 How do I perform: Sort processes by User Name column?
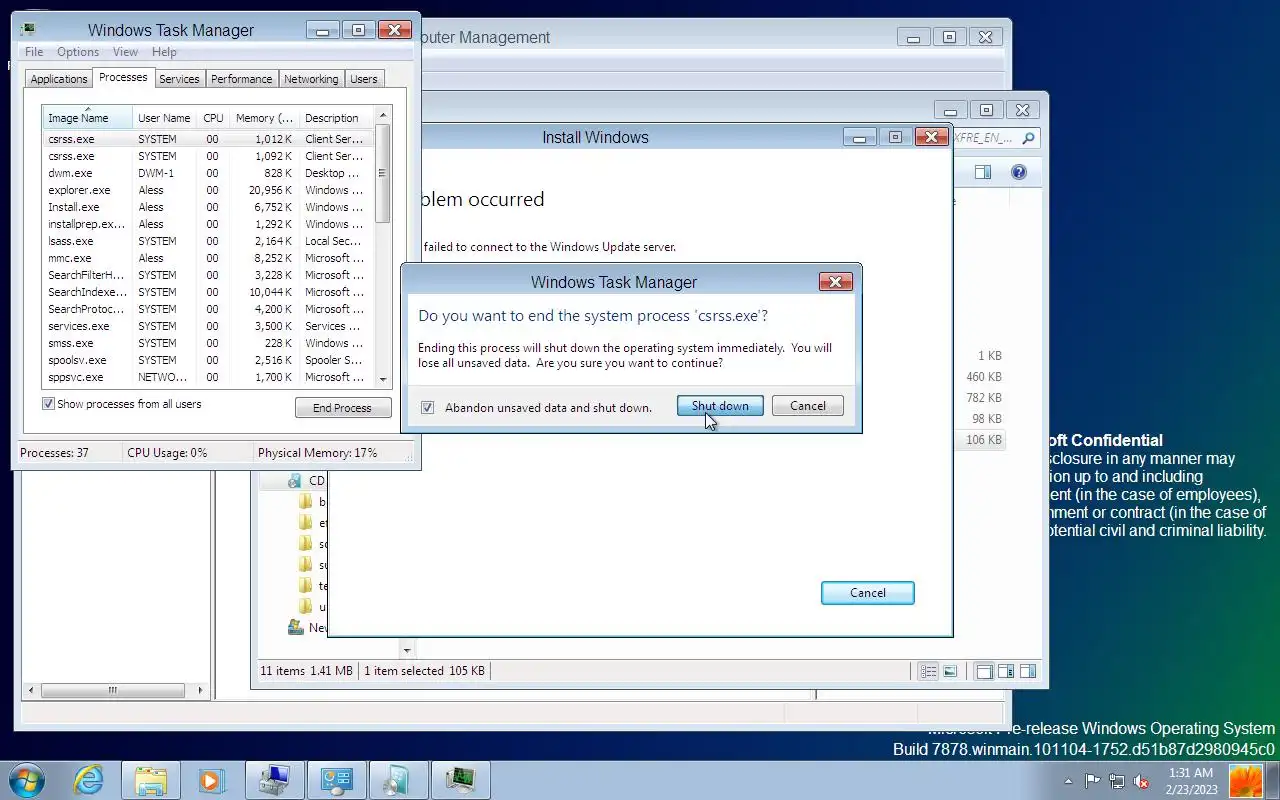[x=164, y=118]
